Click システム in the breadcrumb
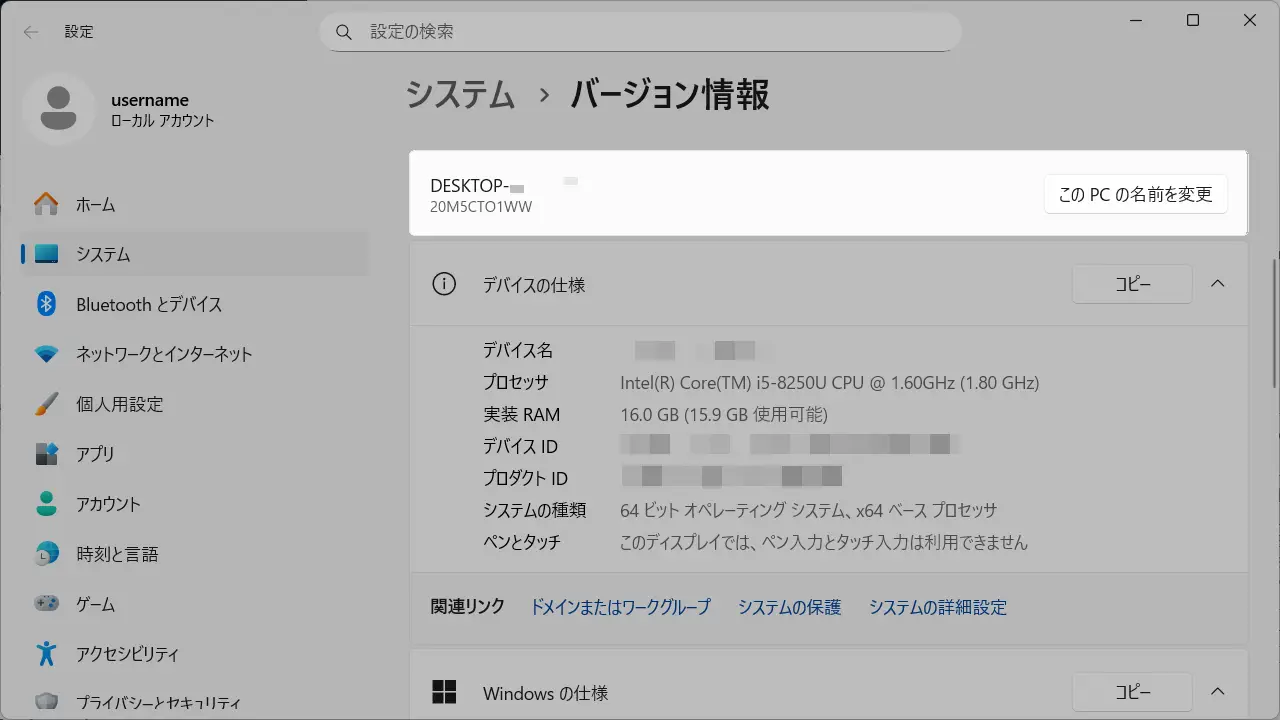This screenshot has height=720, width=1280. click(x=461, y=96)
